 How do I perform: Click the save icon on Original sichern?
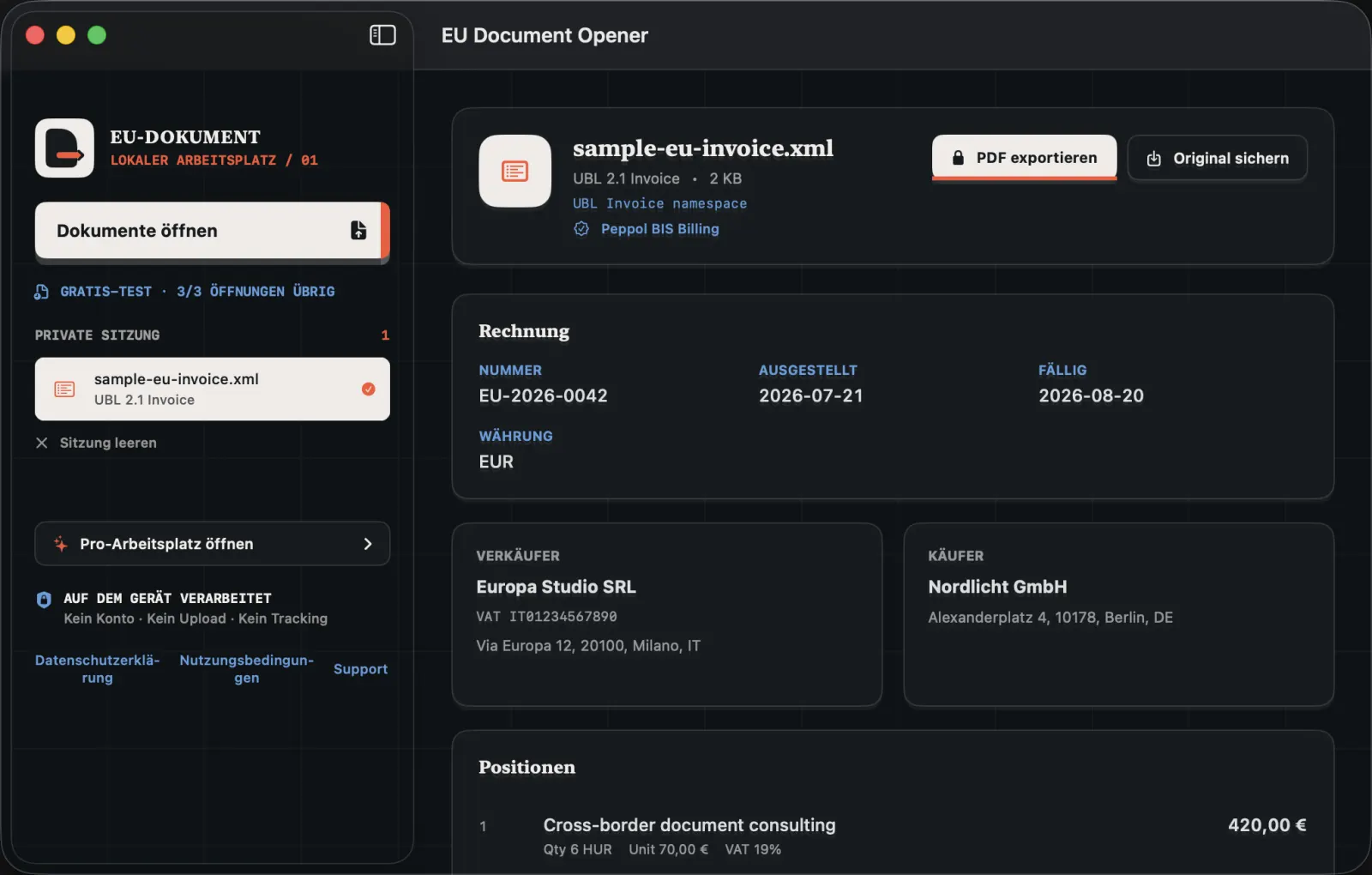coord(1154,159)
